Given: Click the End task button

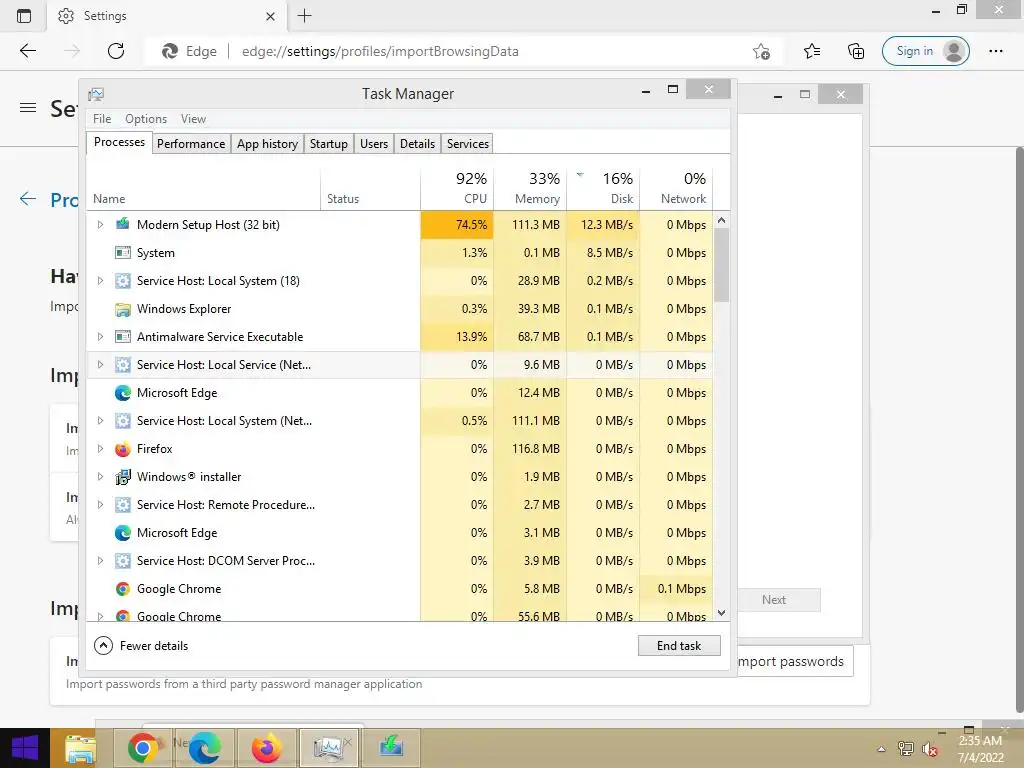Looking at the screenshot, I should [x=679, y=646].
